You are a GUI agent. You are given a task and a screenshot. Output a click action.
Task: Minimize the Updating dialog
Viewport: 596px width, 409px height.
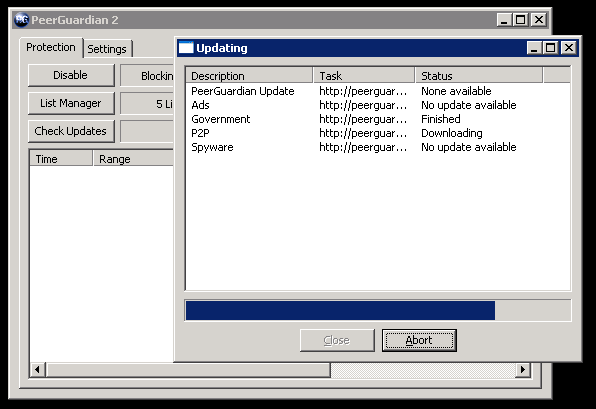click(534, 48)
